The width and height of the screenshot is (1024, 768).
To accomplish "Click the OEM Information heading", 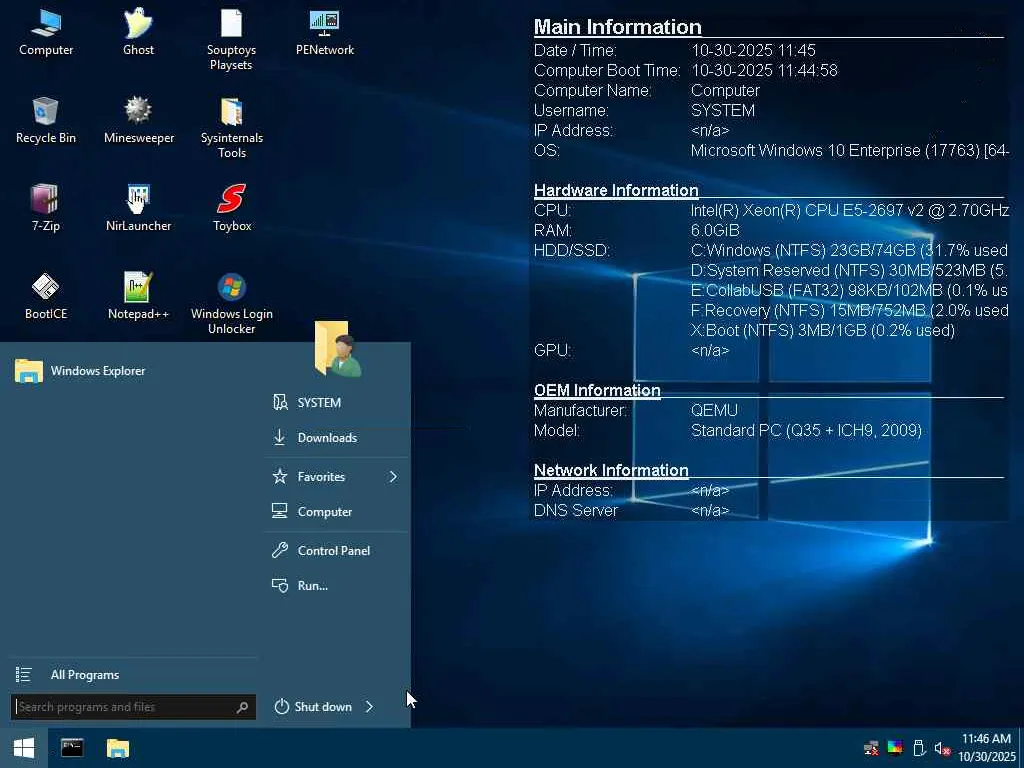I will point(597,391).
